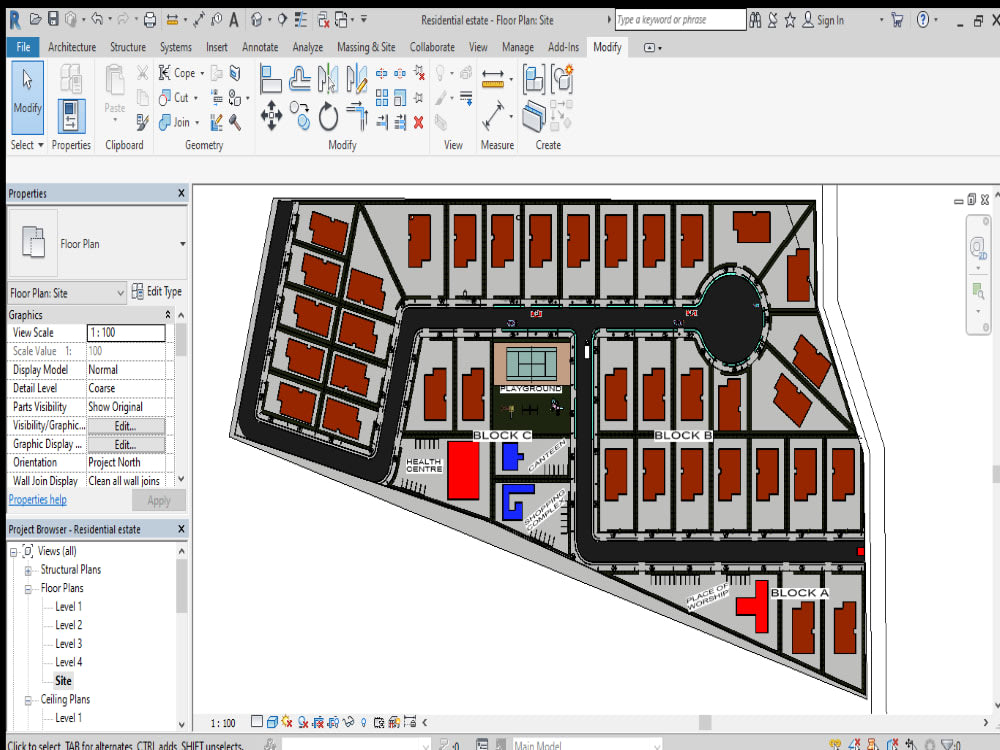This screenshot has width=1000, height=750.
Task: Toggle the sun path setting off
Action: point(286,721)
